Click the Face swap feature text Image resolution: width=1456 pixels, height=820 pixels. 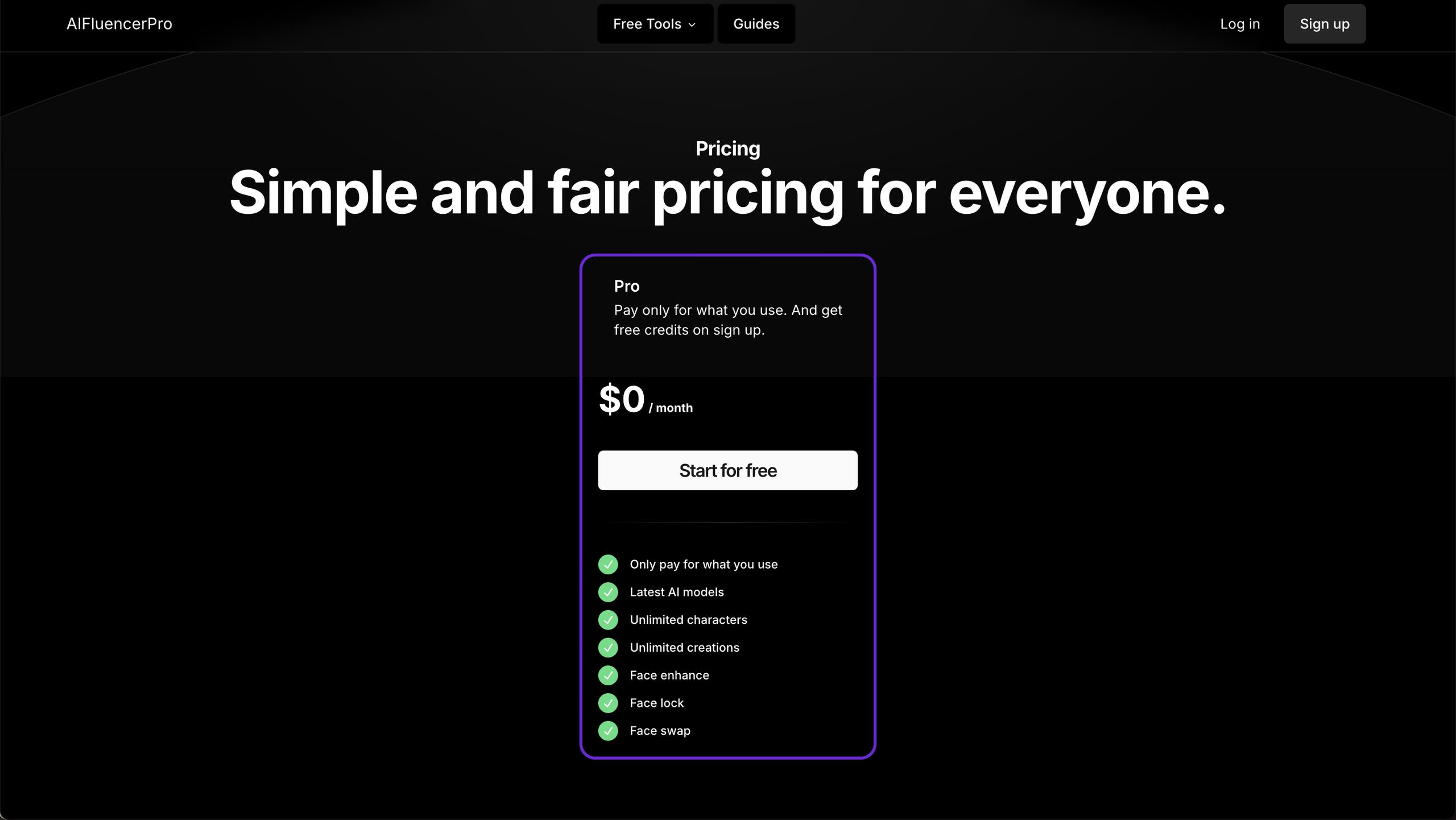(x=660, y=731)
